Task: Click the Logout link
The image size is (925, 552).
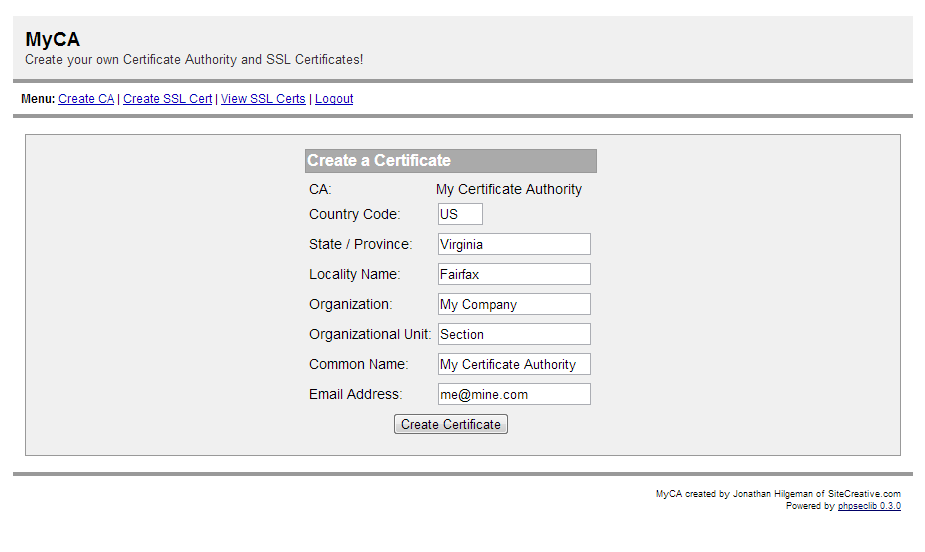Action: click(x=334, y=98)
